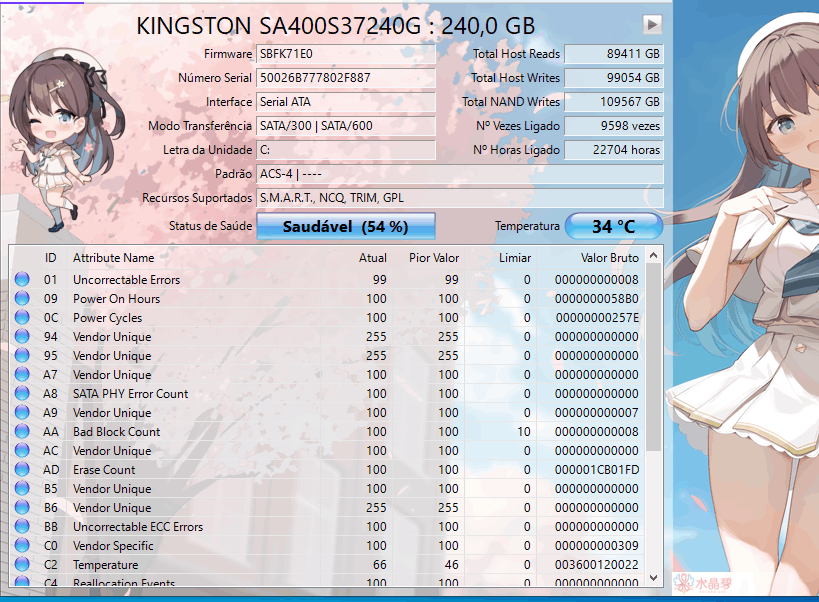The height and width of the screenshot is (602, 819).
Task: Select the SATA PHY Error Count attribute name
Action: click(131, 394)
